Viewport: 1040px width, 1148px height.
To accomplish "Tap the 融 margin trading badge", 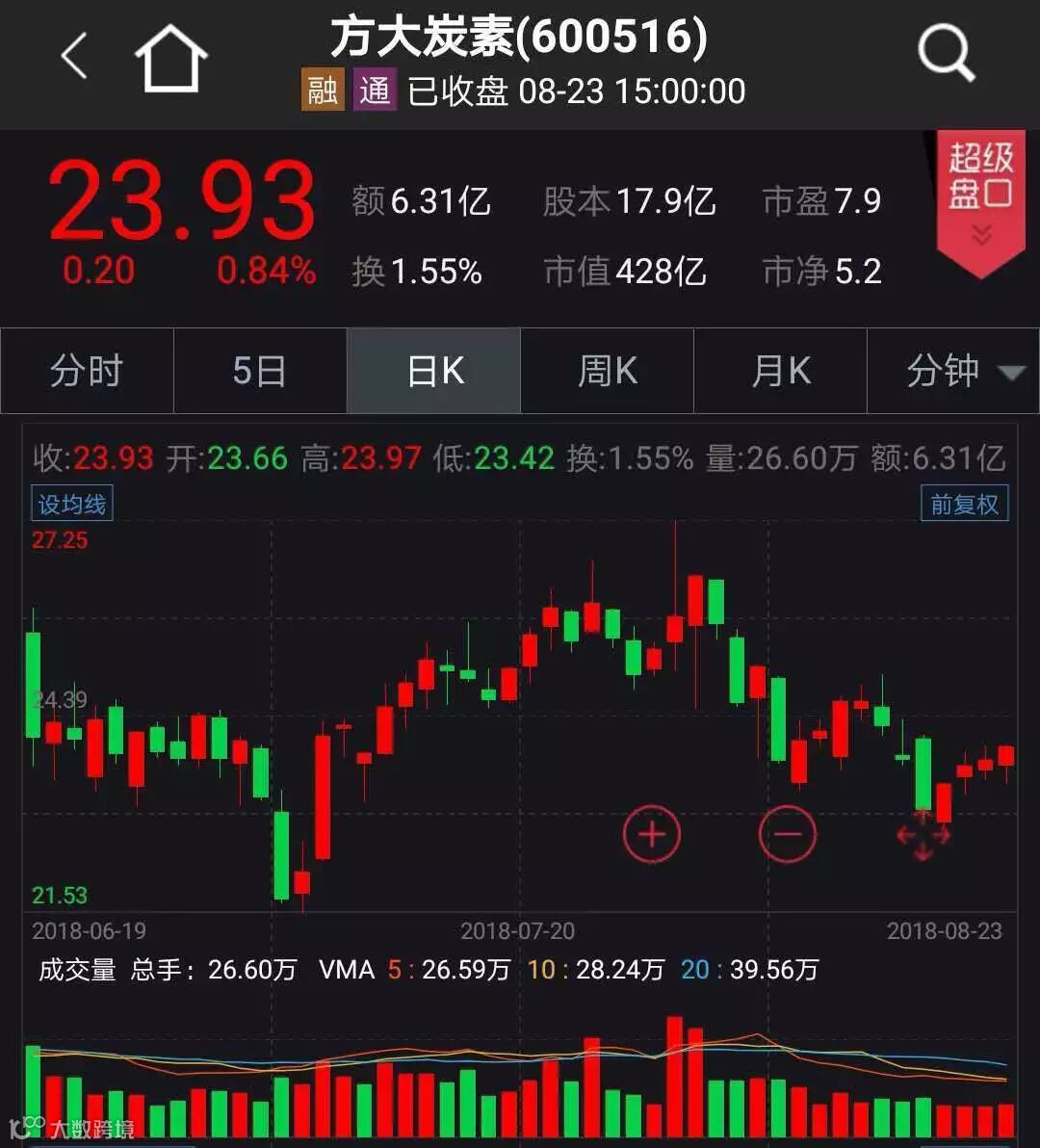I will (x=322, y=90).
